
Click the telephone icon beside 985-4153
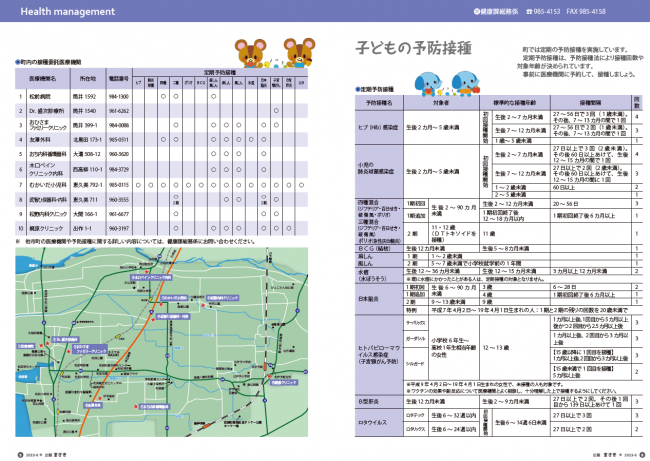(x=529, y=12)
